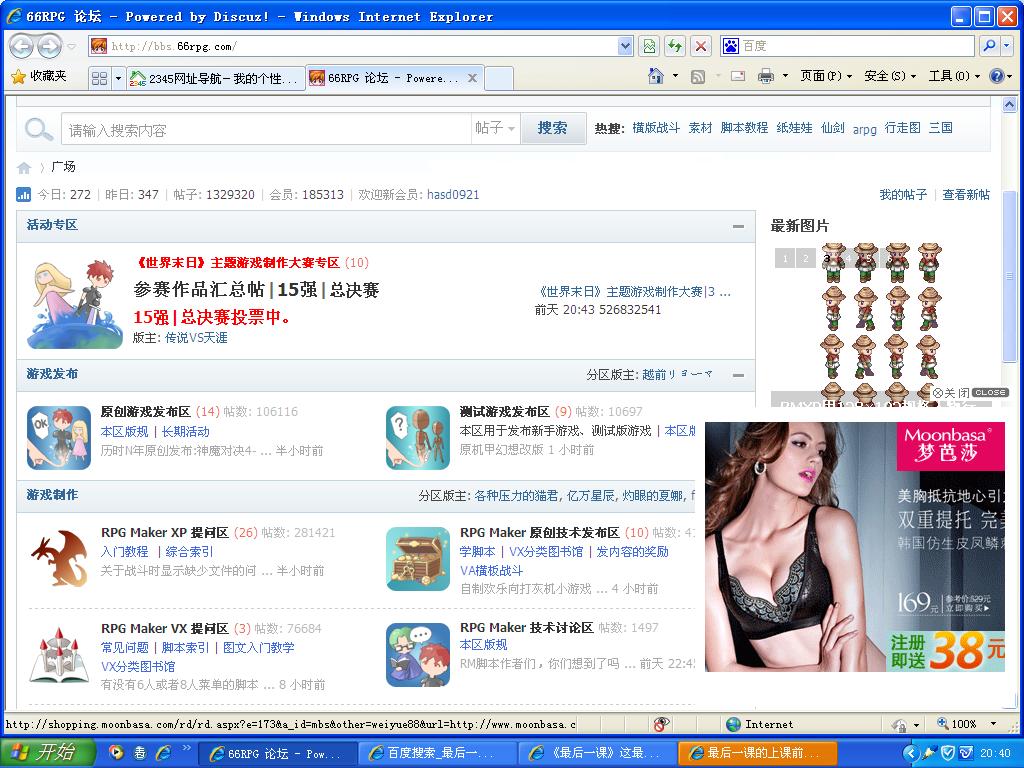Click the 横版战斗 hot search link

(x=656, y=128)
